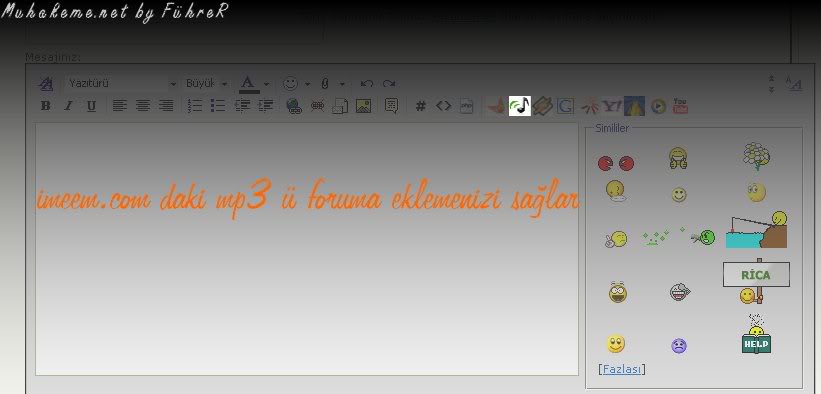Image resolution: width=821 pixels, height=394 pixels.
Task: Open the Fazlası smilies link
Action: click(622, 369)
